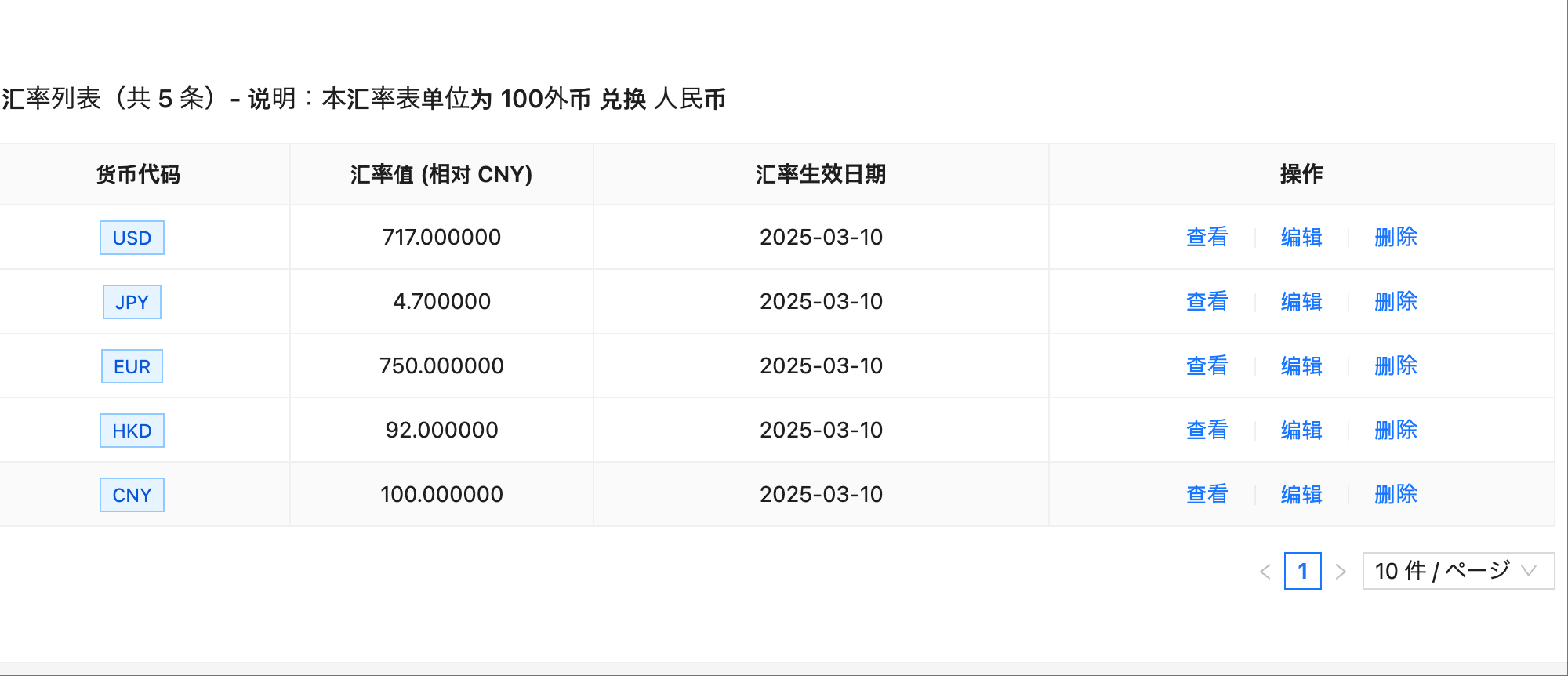The image size is (1568, 676).
Task: Delete the HKD exchange rate entry
Action: (1396, 430)
